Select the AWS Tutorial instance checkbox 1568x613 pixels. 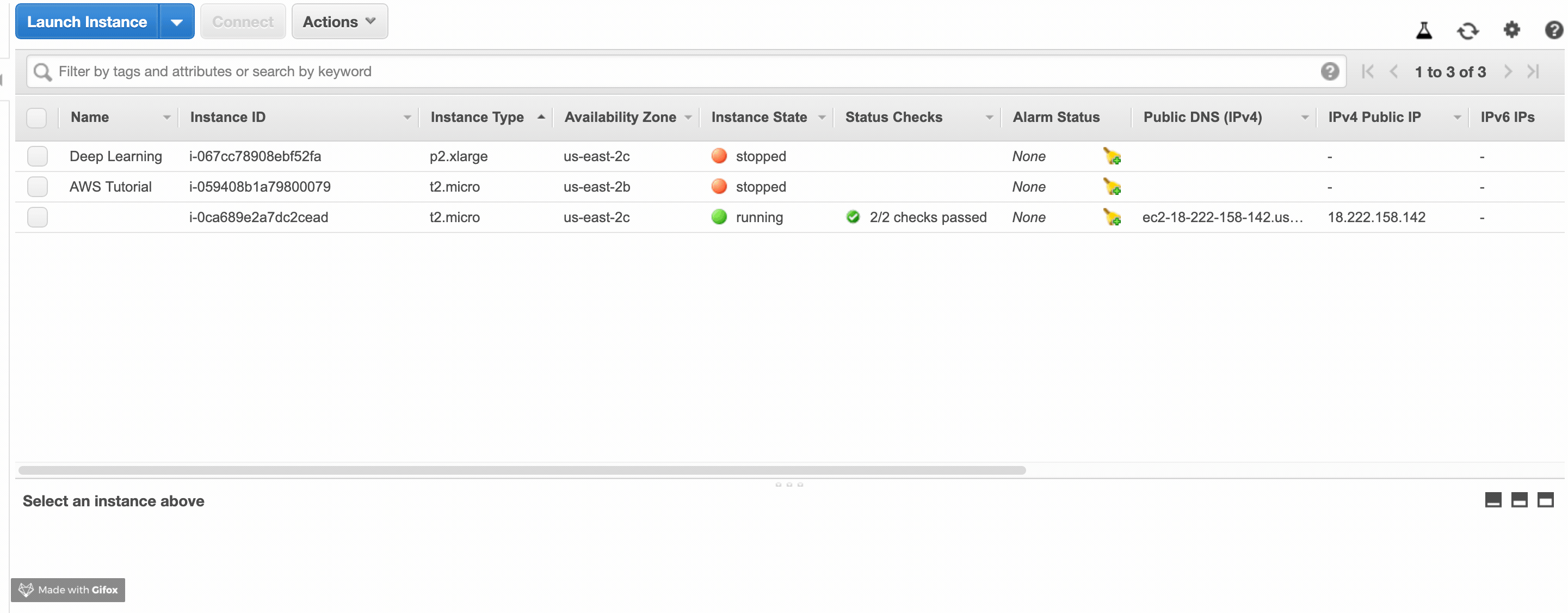click(37, 186)
